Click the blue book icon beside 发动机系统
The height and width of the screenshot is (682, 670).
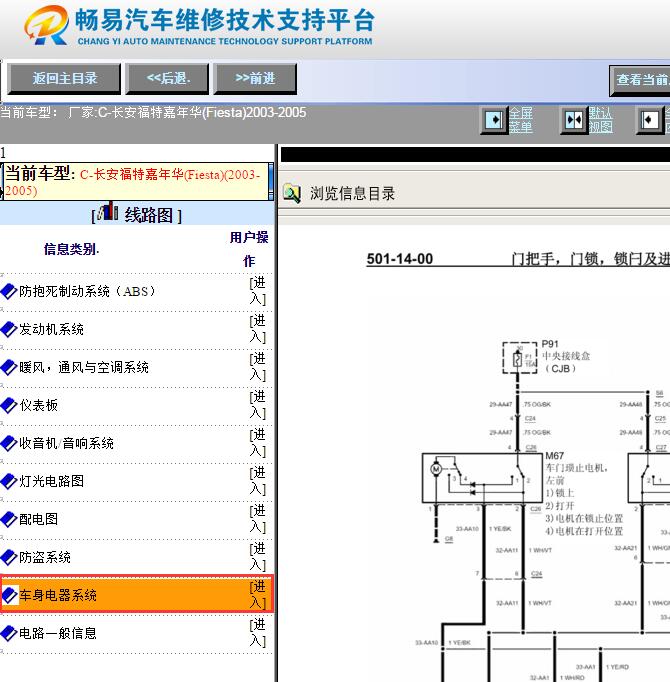tap(9, 329)
